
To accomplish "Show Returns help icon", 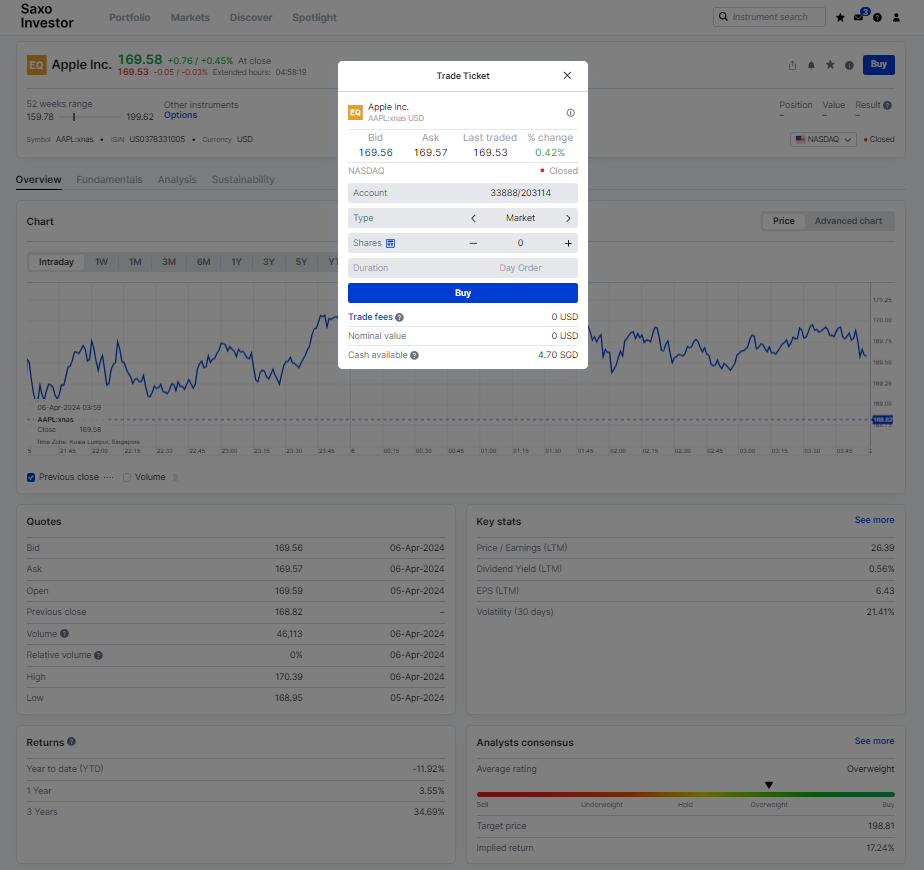I will point(71,742).
